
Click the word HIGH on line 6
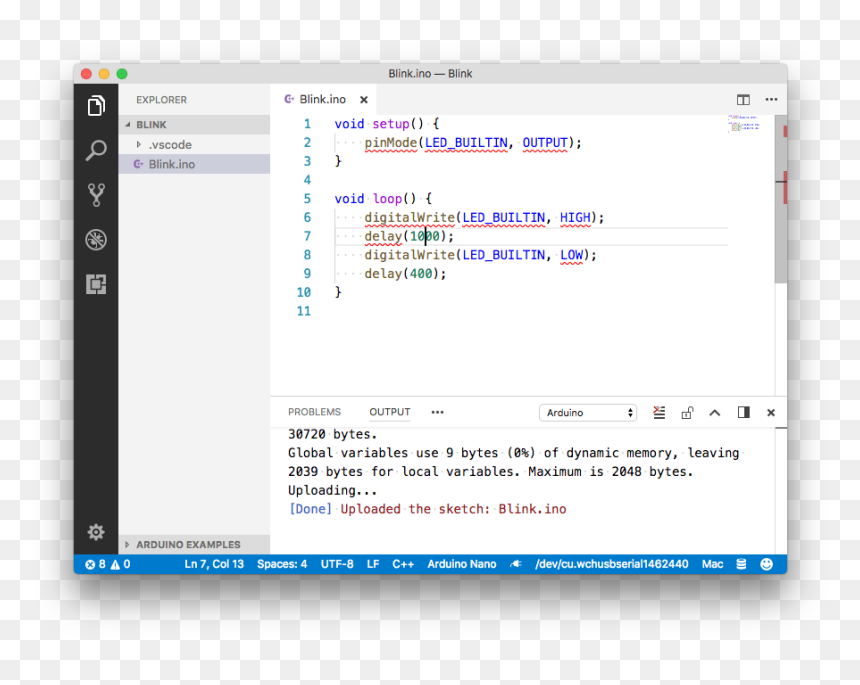(575, 218)
